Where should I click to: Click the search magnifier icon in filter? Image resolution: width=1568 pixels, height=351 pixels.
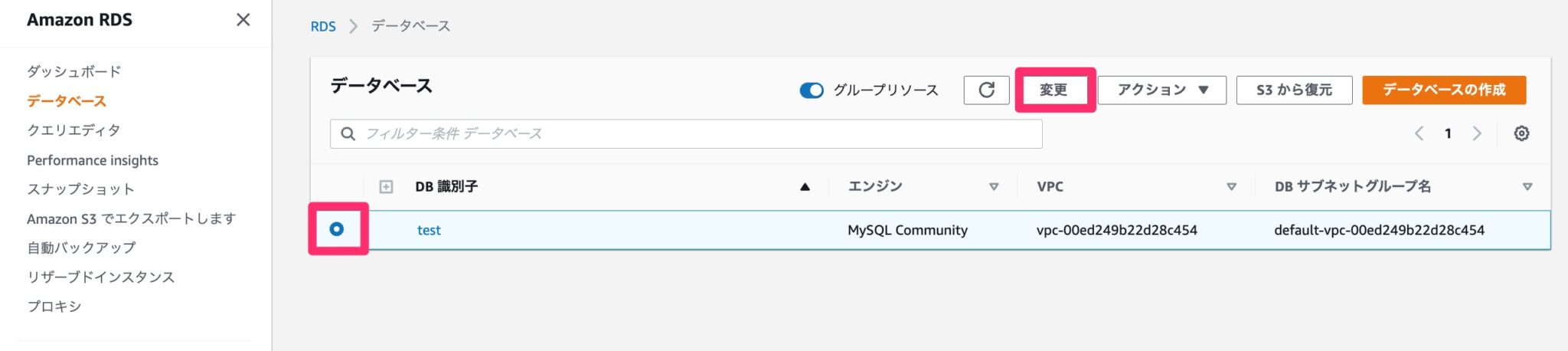point(348,133)
